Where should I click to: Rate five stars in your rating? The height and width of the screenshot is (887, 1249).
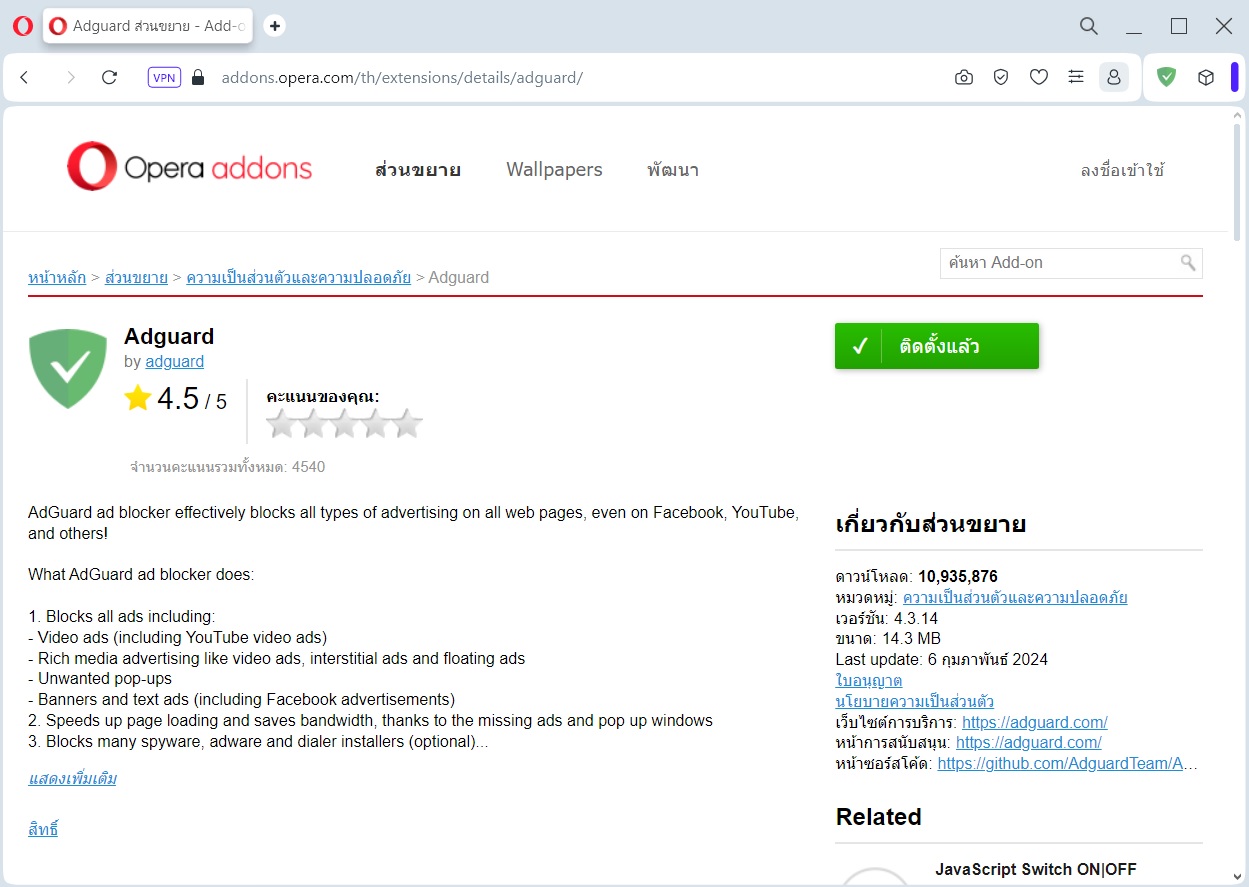tap(407, 424)
